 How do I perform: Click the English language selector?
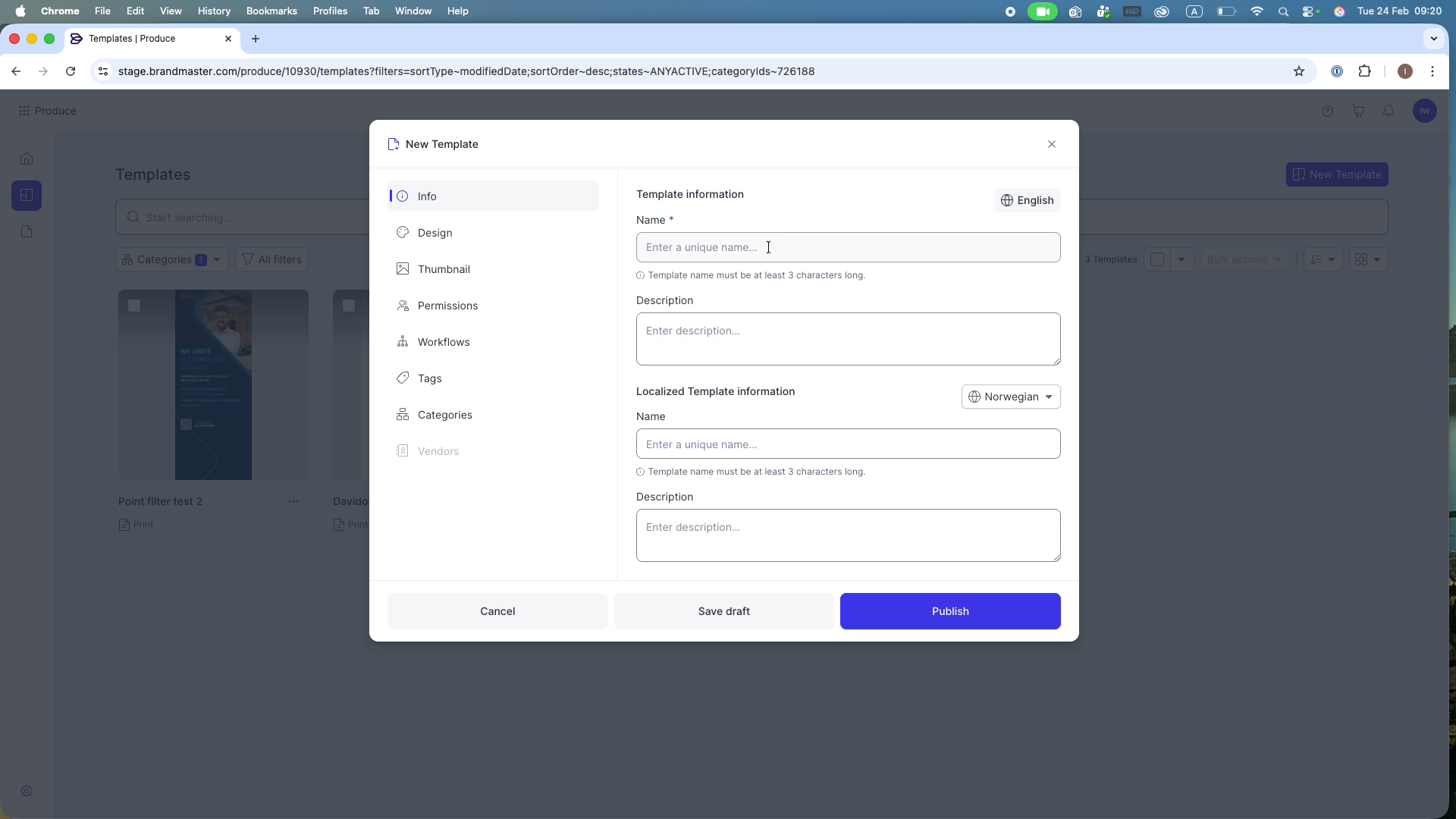click(x=1027, y=200)
